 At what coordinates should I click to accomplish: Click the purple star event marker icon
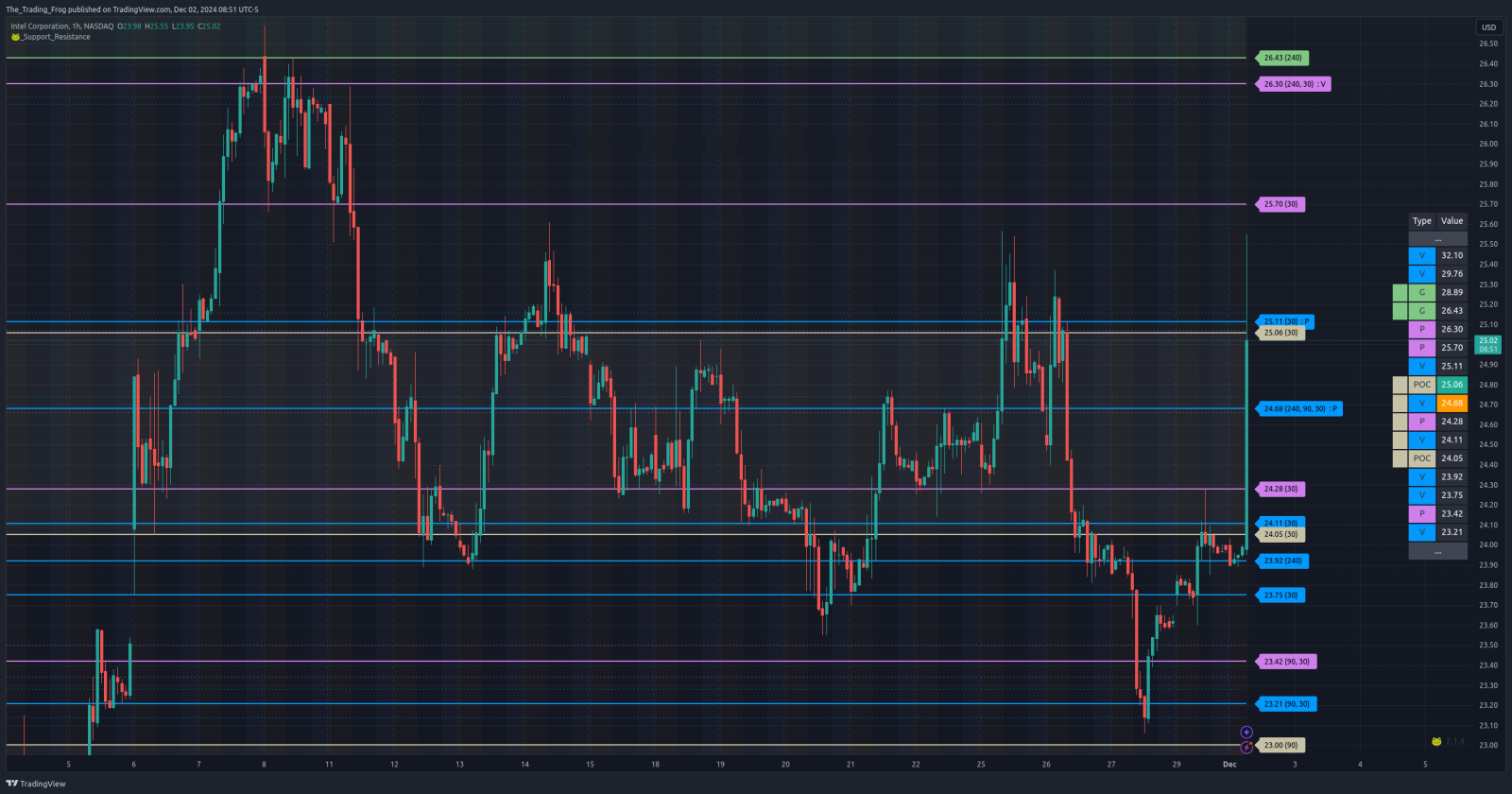(x=1246, y=733)
